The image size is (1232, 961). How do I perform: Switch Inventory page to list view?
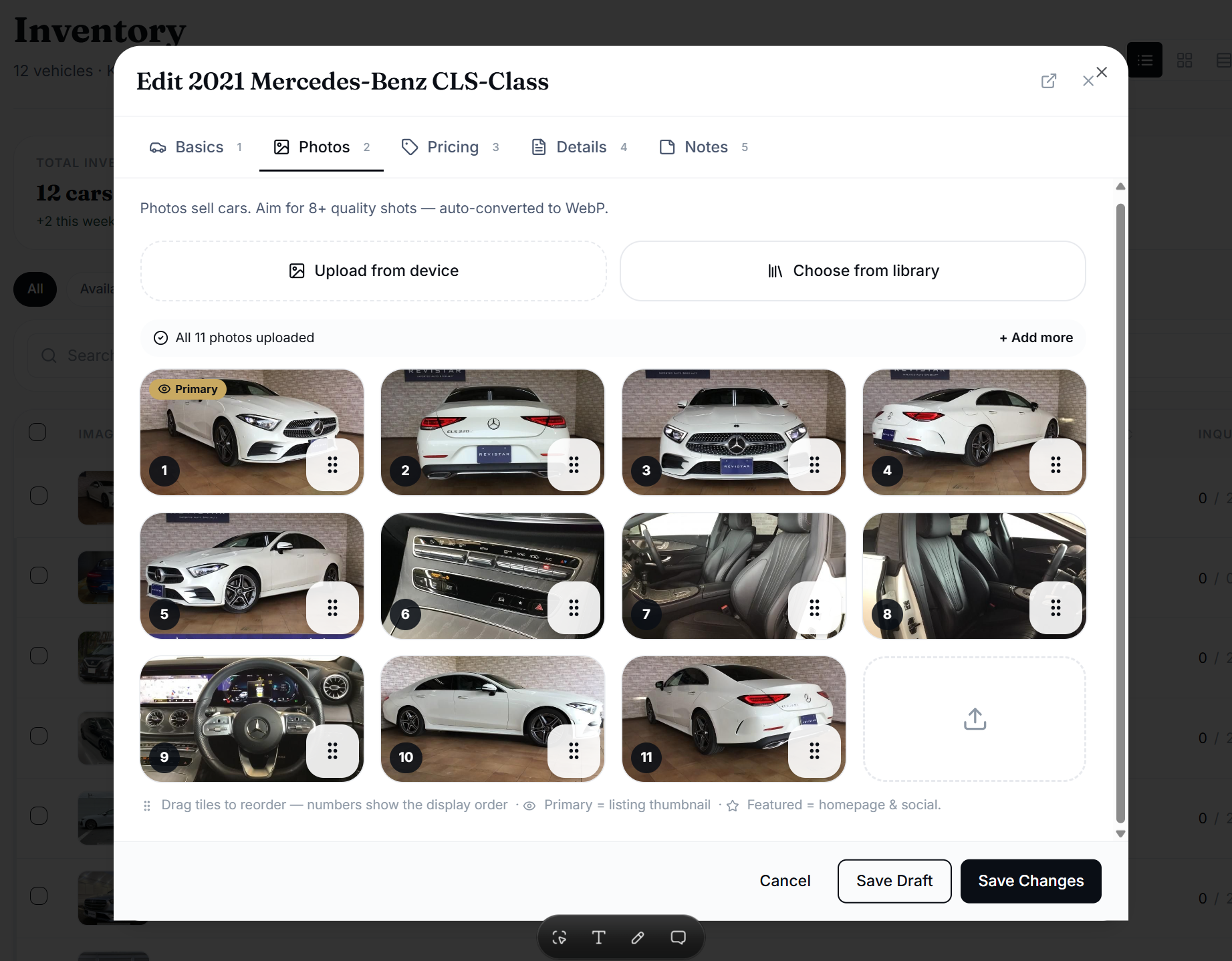pyautogui.click(x=1144, y=60)
